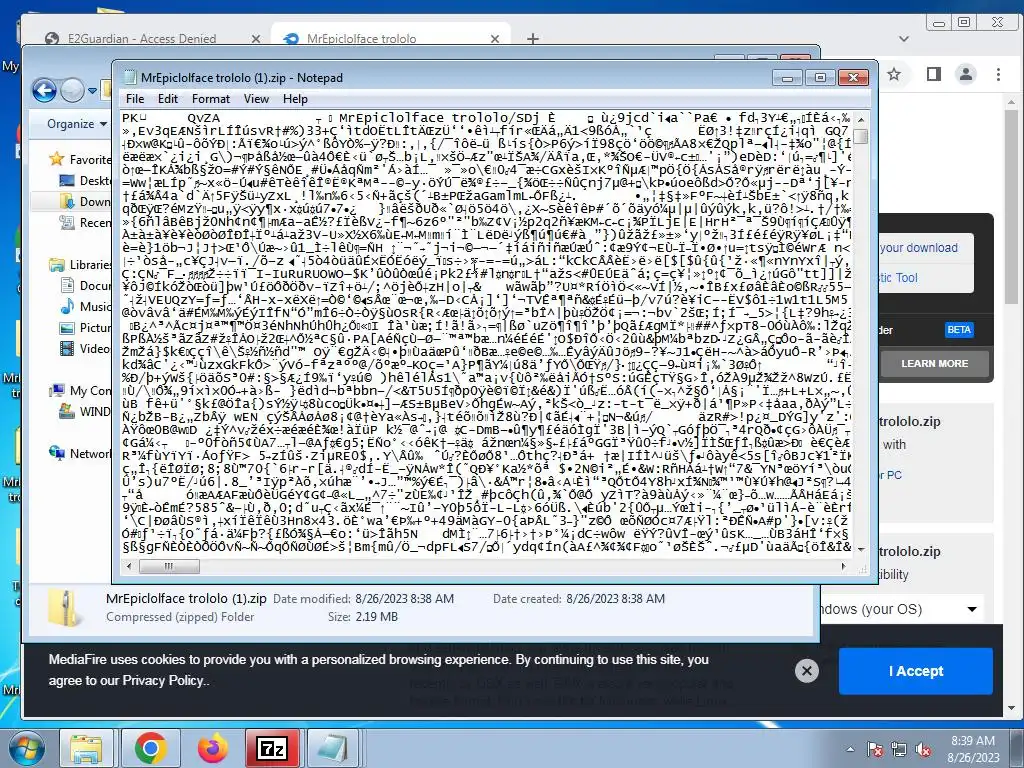The height and width of the screenshot is (768, 1024).
Task: Click the LEARN MORE button
Action: point(935,363)
